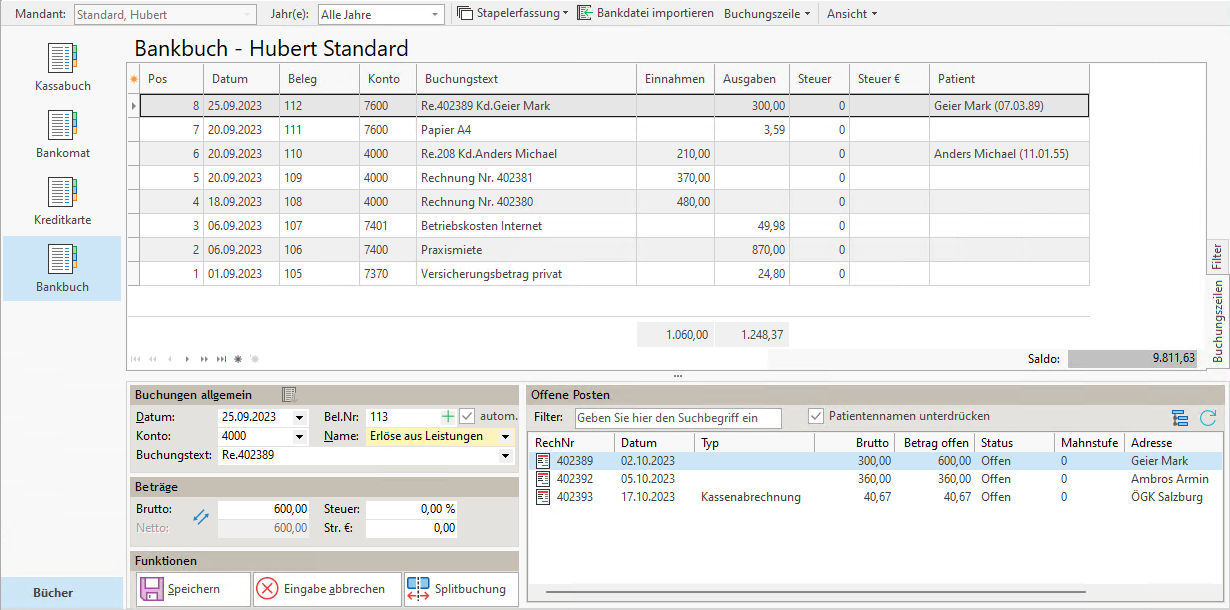The width and height of the screenshot is (1230, 610).
Task: Uncheck Patientennamen unterdrücken
Action: point(816,416)
